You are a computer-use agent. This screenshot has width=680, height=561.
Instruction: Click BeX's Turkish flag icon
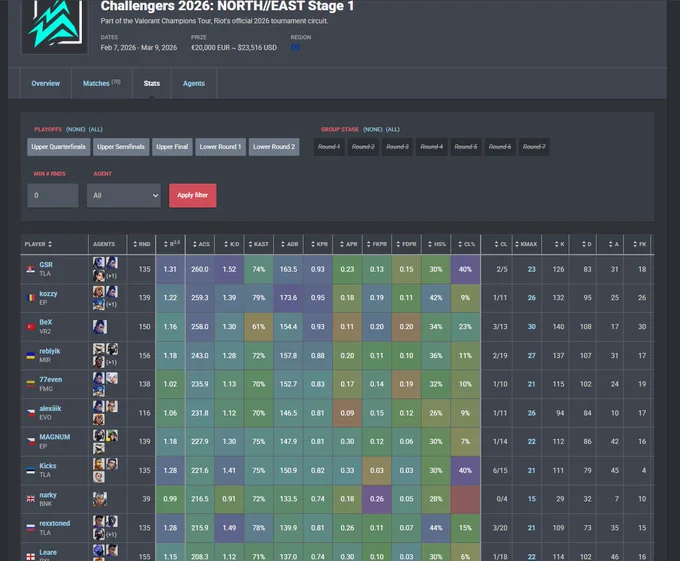pyautogui.click(x=31, y=326)
